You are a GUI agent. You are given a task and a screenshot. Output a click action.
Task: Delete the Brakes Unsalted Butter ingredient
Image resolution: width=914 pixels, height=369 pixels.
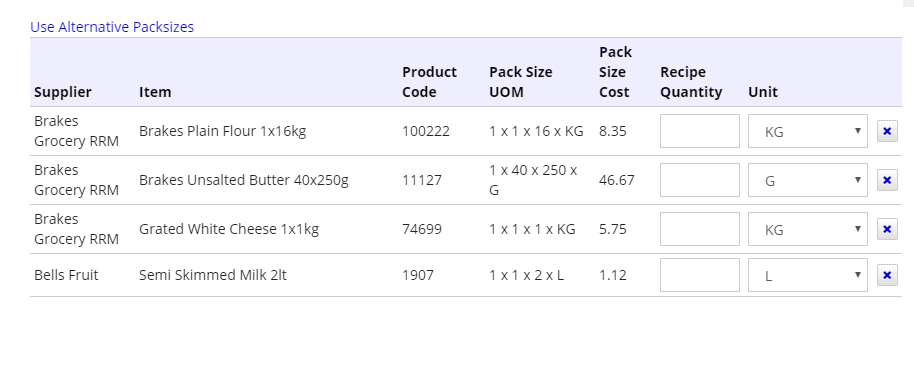click(x=887, y=180)
